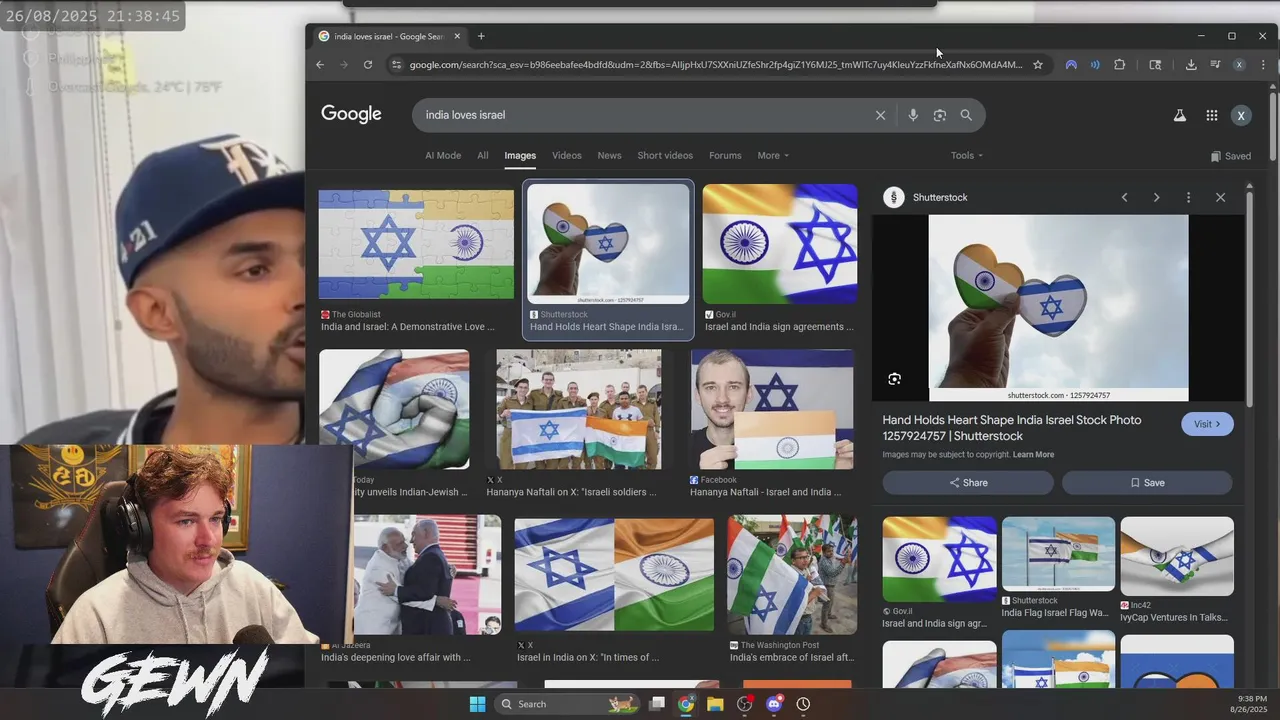Viewport: 1280px width, 720px height.
Task: Open the Saved items link
Action: [1231, 156]
